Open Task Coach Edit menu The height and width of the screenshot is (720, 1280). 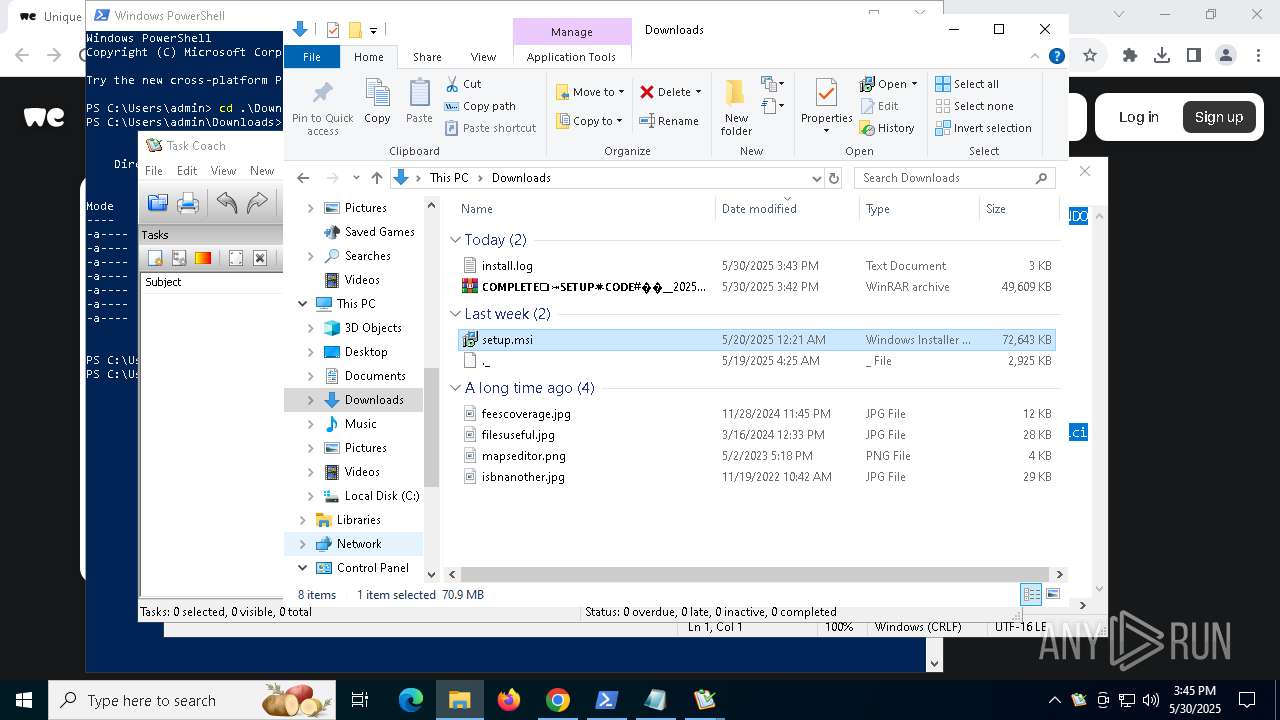tap(187, 171)
